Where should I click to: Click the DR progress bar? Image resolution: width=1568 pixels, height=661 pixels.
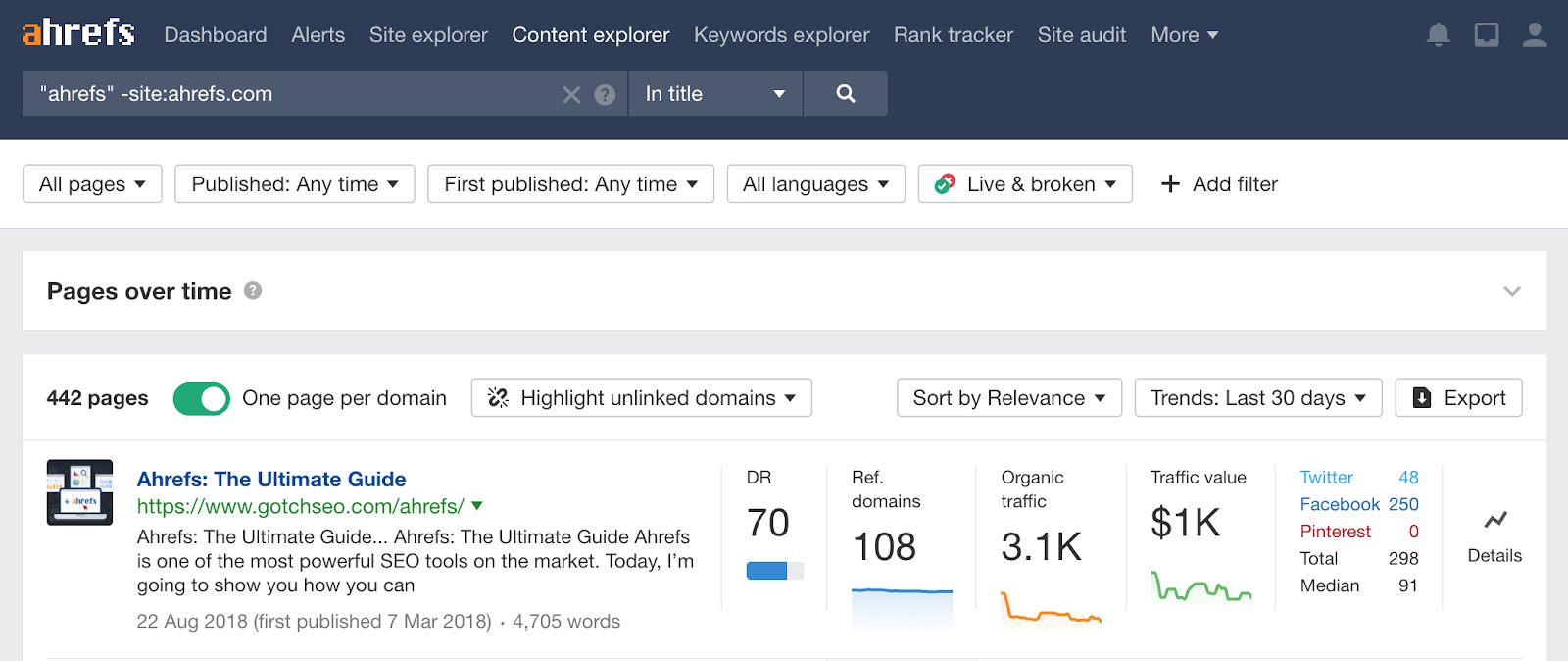[775, 571]
